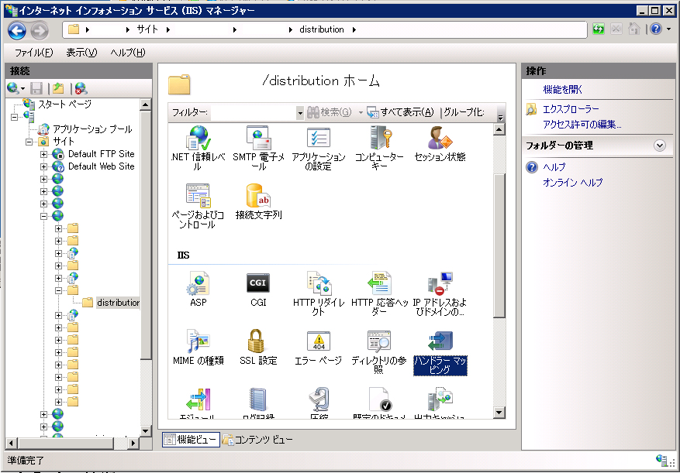Click the グループ化 dropdown label

coord(464,112)
